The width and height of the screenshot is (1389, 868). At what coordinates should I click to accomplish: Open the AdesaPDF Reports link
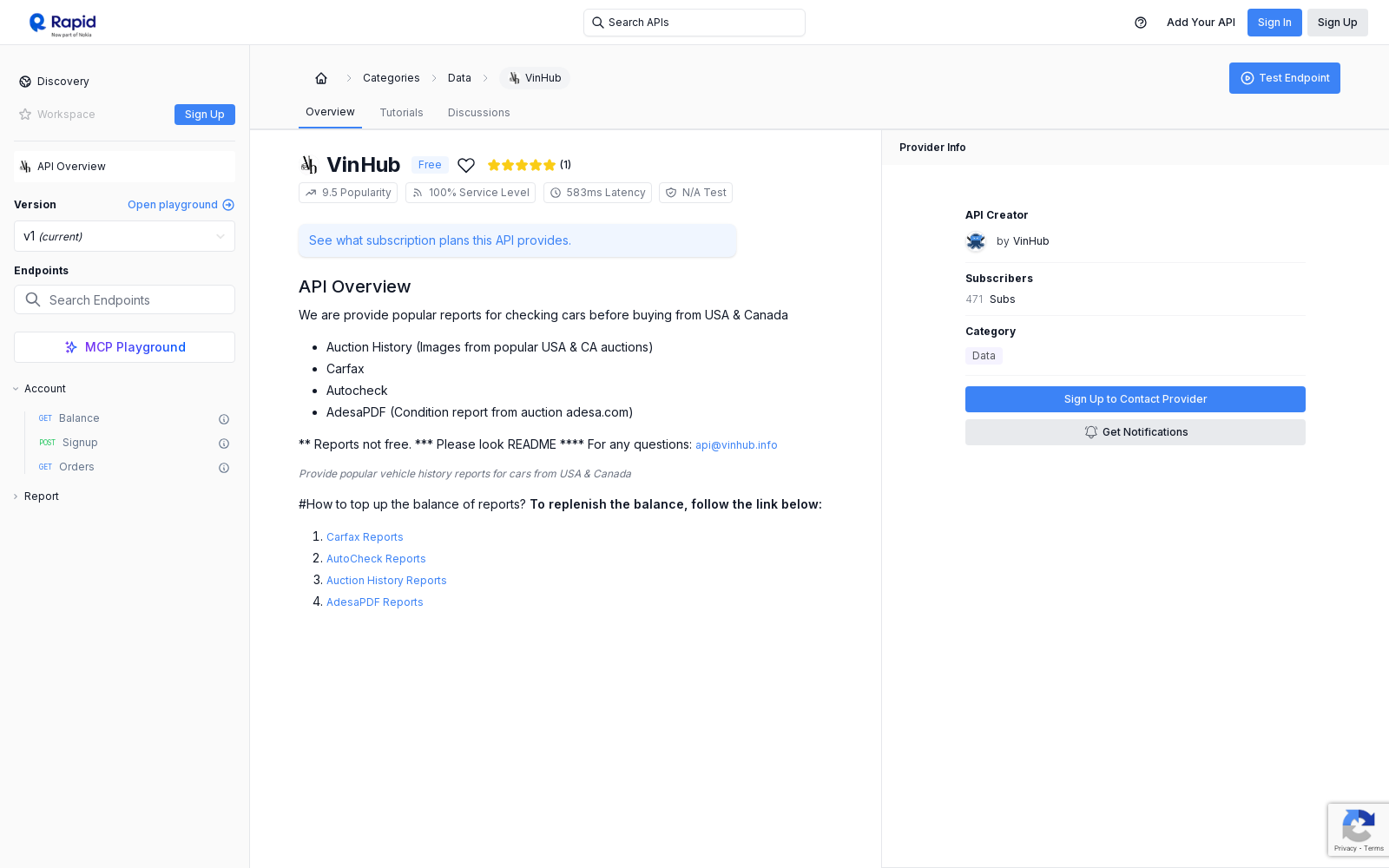375,602
